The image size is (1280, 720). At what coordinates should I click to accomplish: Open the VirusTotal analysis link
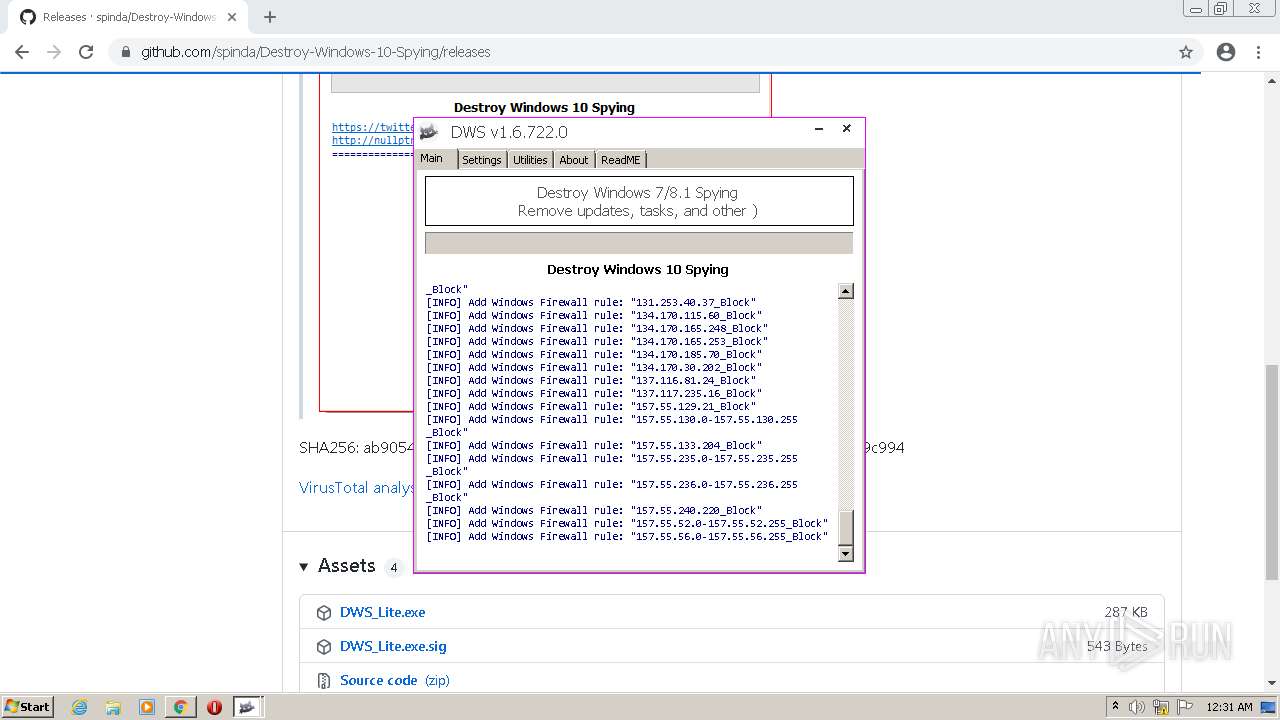tap(356, 488)
